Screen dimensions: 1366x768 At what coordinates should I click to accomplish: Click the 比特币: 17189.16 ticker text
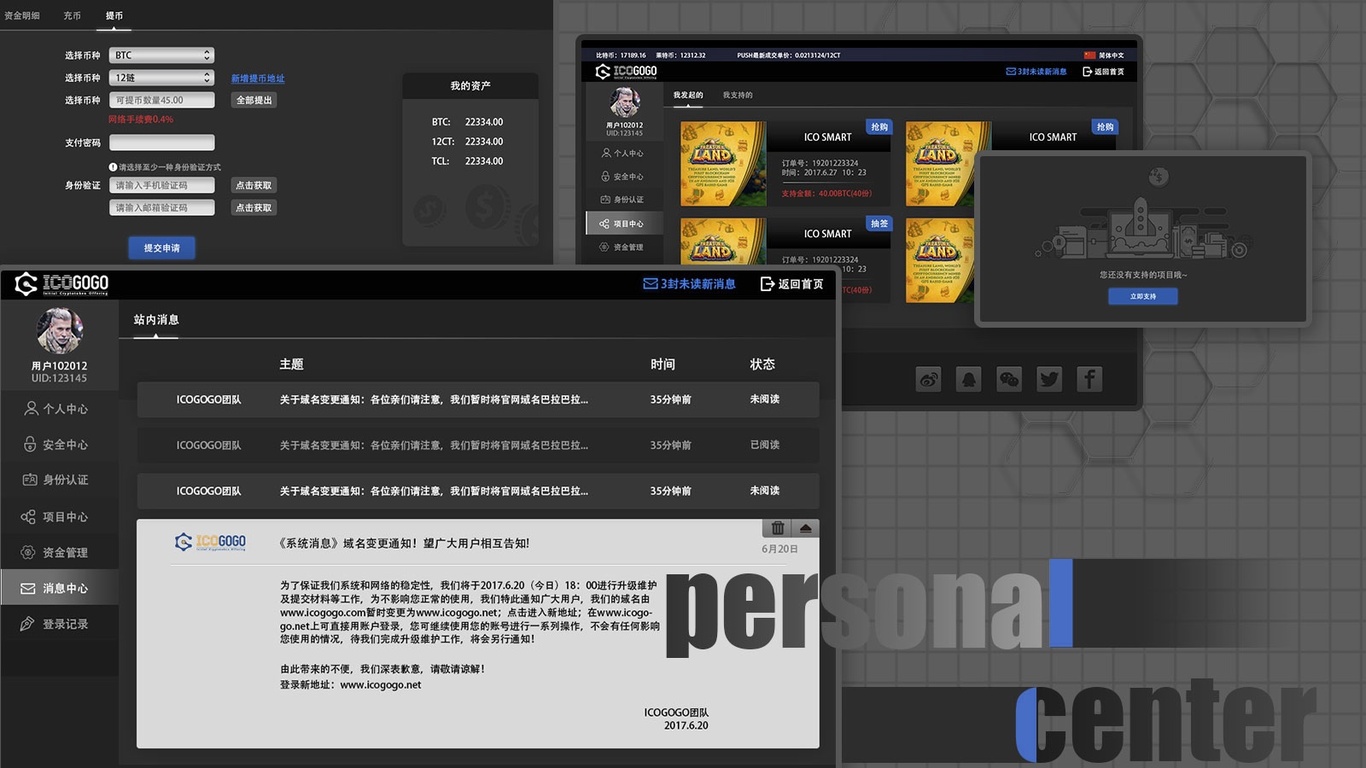(620, 55)
